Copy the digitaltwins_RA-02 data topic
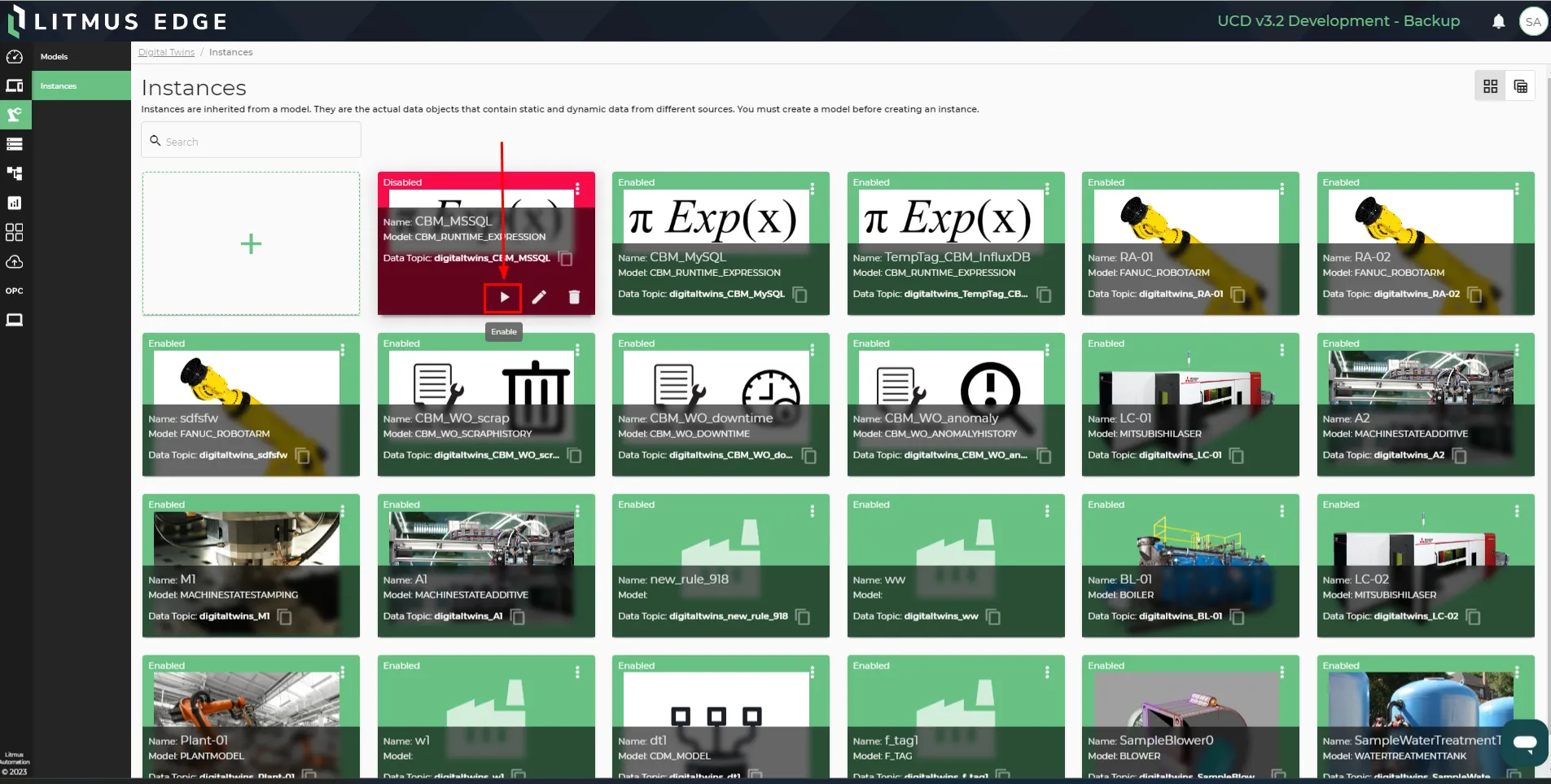 point(1474,294)
